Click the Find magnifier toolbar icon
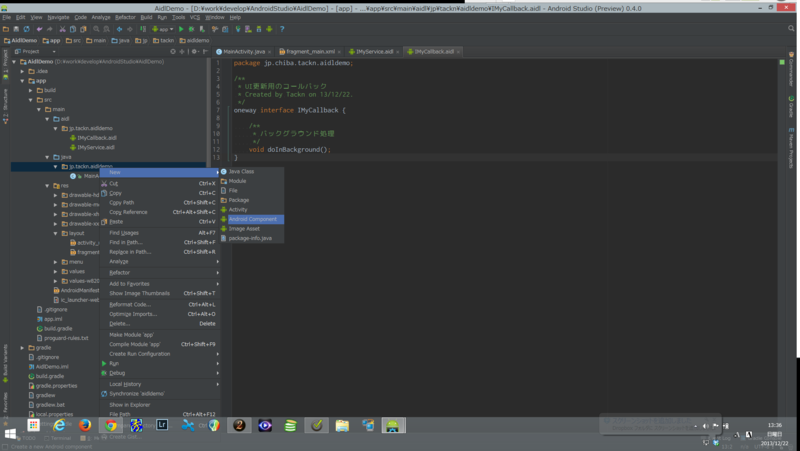800x451 pixels. [96, 29]
